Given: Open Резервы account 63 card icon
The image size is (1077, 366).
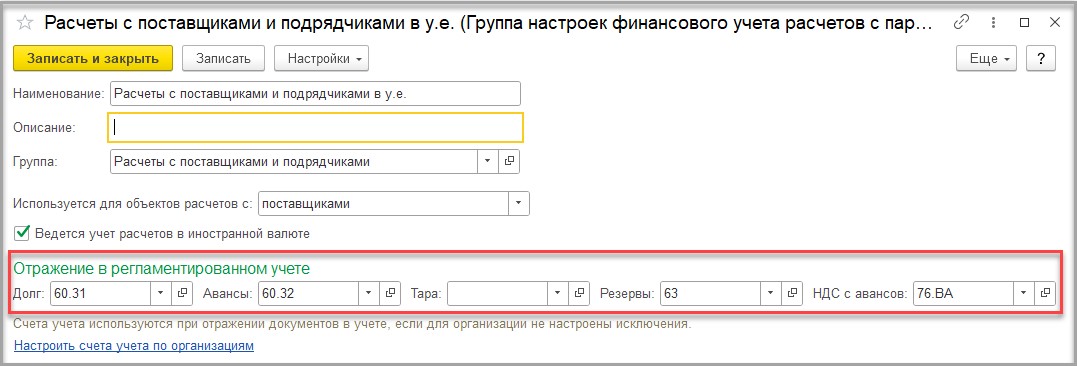Looking at the screenshot, I should (792, 294).
